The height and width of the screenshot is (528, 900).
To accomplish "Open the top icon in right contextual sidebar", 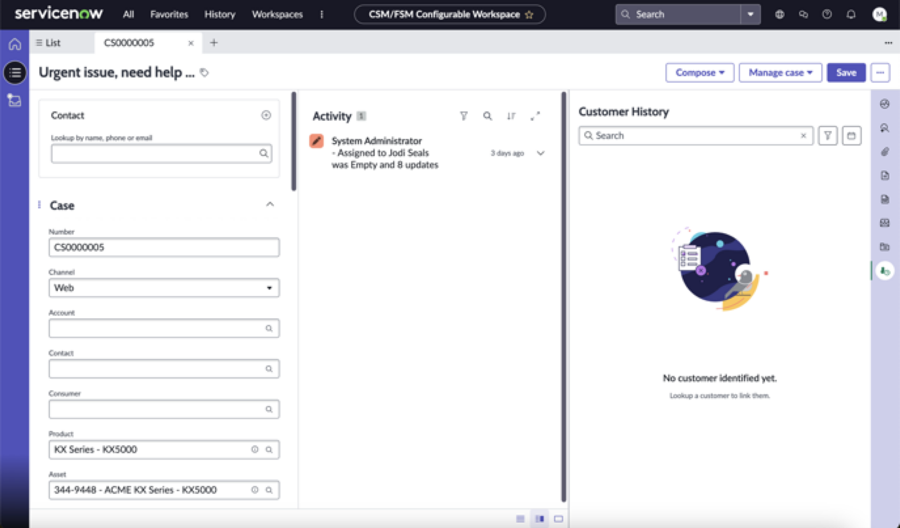I will point(885,104).
